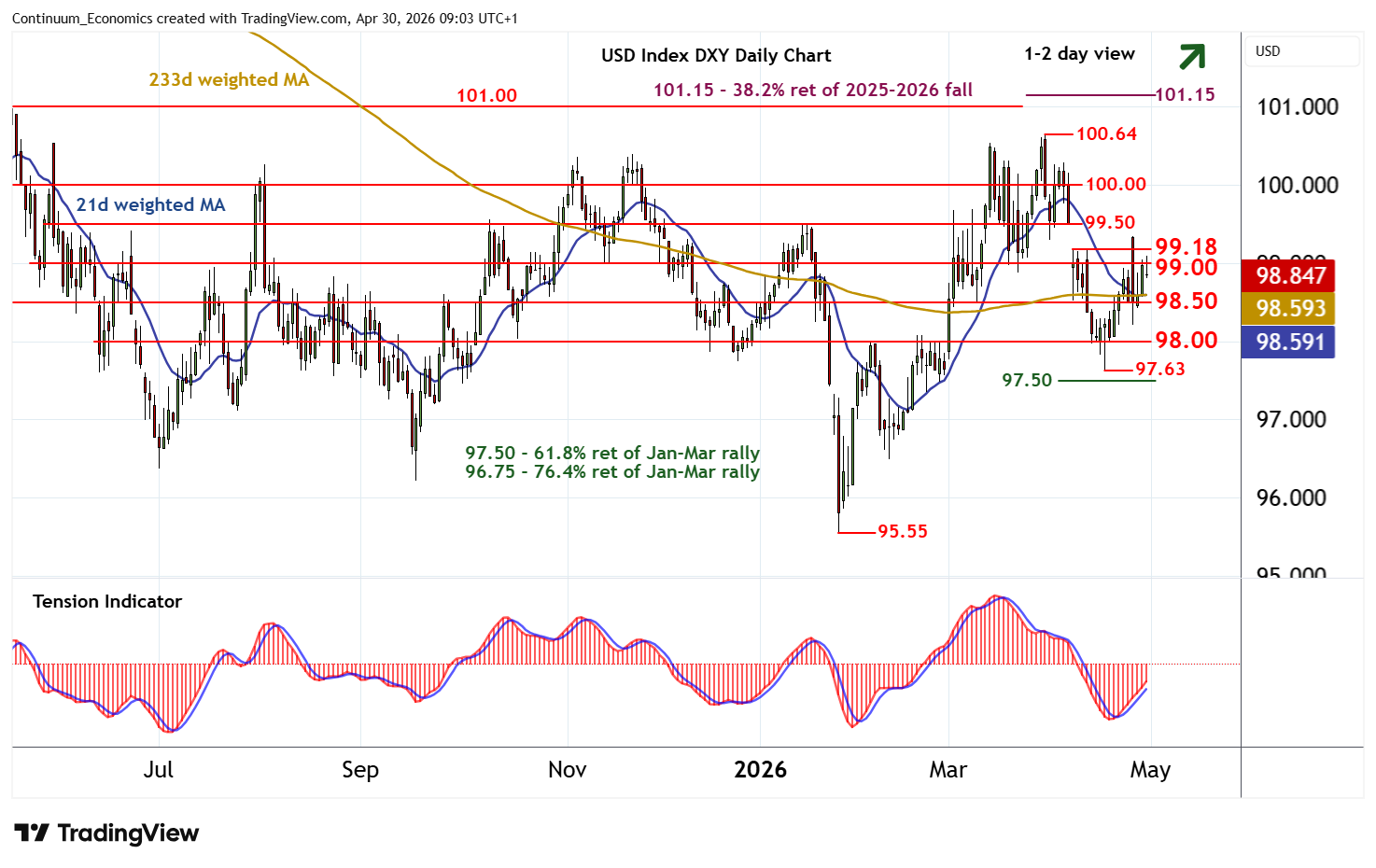This screenshot has height=868, width=1376.
Task: Click the green upward trend arrow icon
Action: coord(1191,57)
